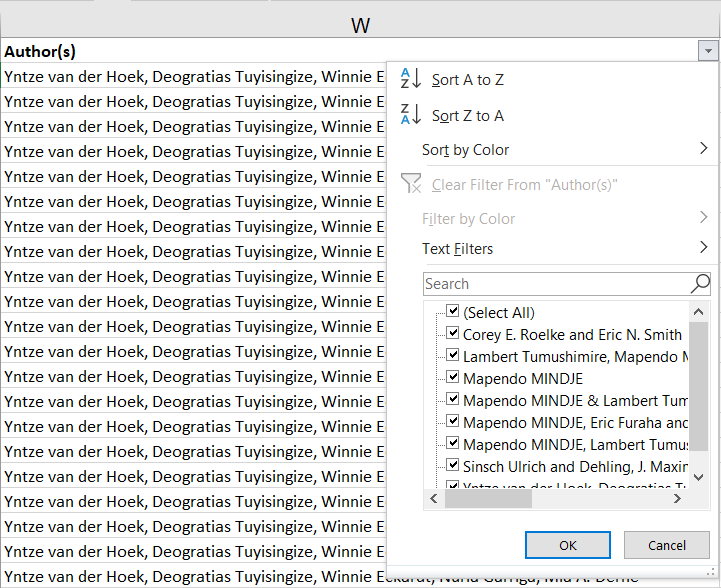Image resolution: width=721 pixels, height=588 pixels.
Task: Confirm the filter with OK
Action: 568,545
